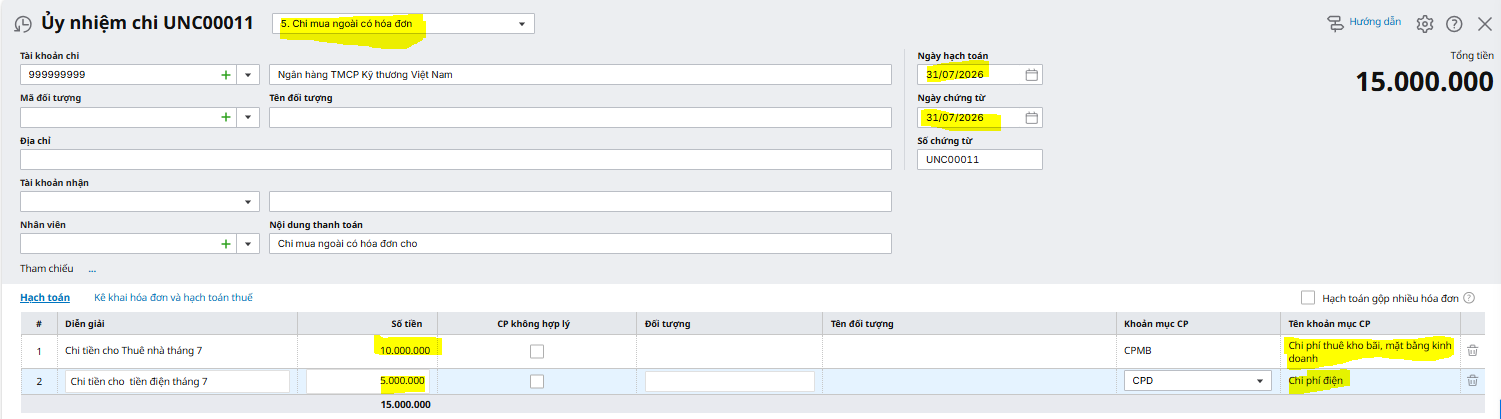Open the settings gear icon
This screenshot has height=419, width=1501.
click(1425, 23)
